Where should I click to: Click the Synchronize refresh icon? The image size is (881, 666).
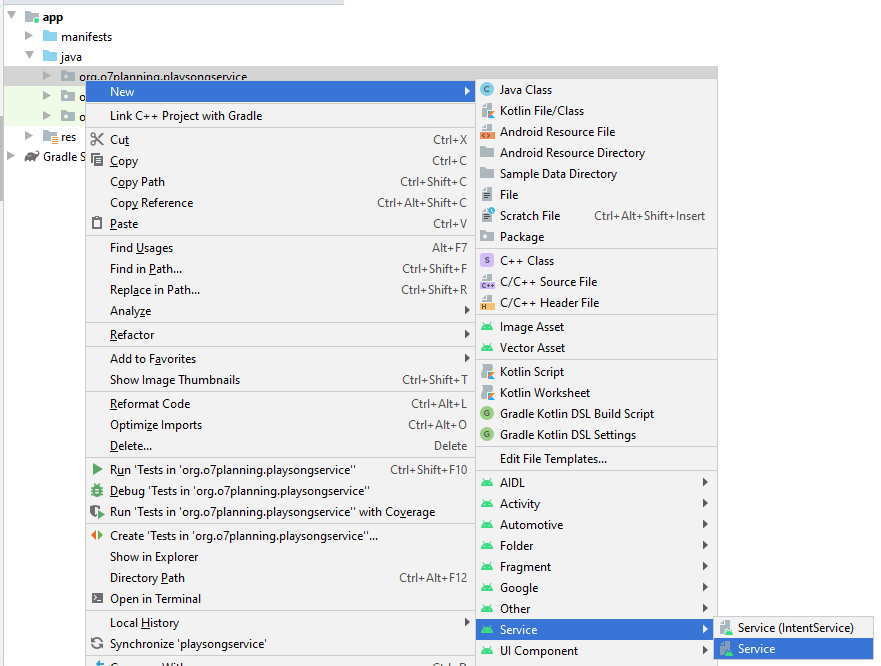coord(97,643)
